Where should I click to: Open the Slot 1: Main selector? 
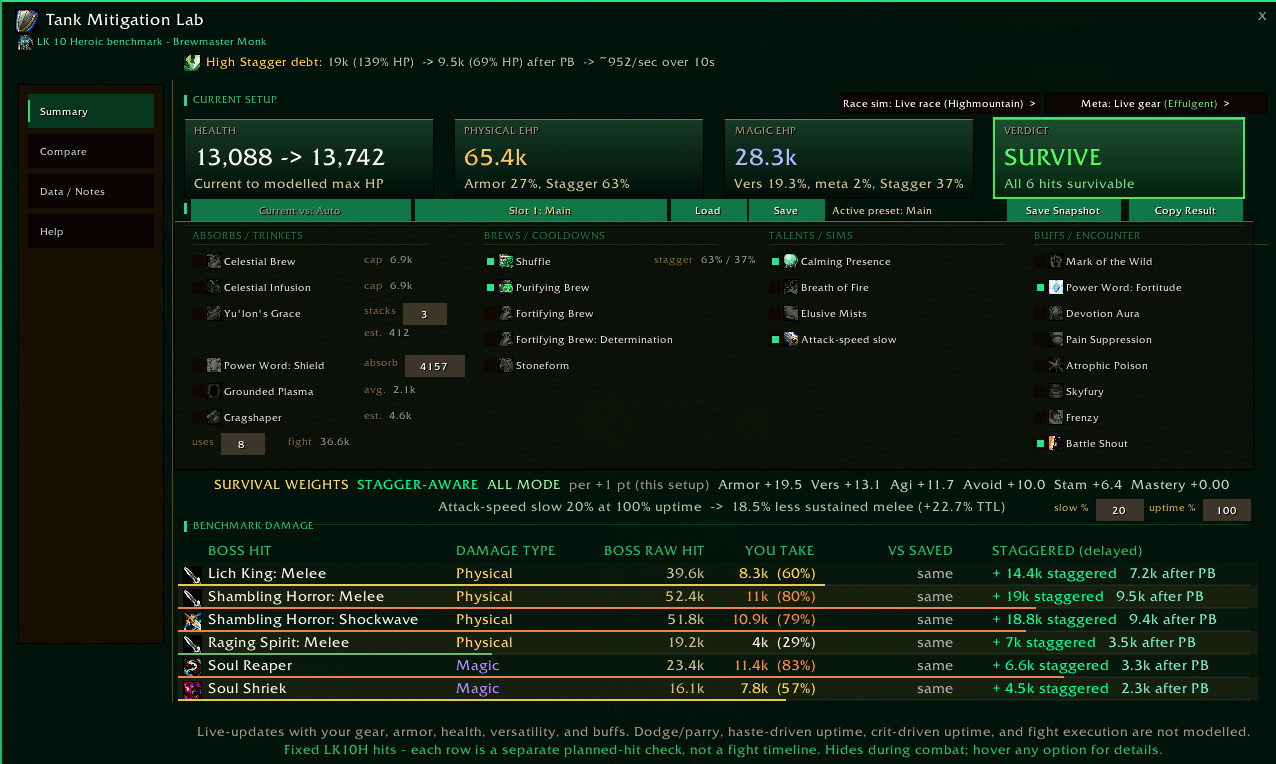pos(540,210)
